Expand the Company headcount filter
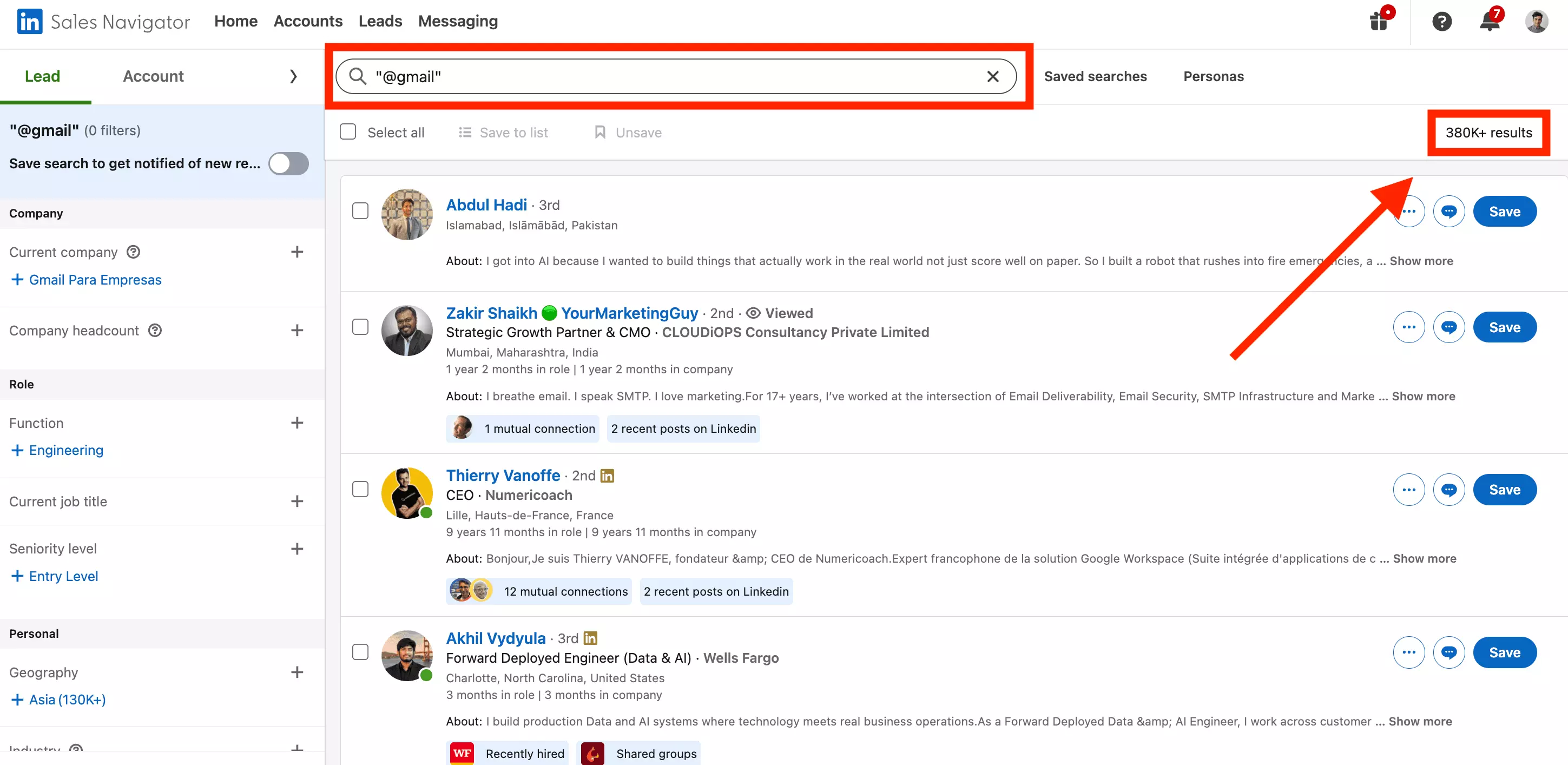 click(x=297, y=331)
